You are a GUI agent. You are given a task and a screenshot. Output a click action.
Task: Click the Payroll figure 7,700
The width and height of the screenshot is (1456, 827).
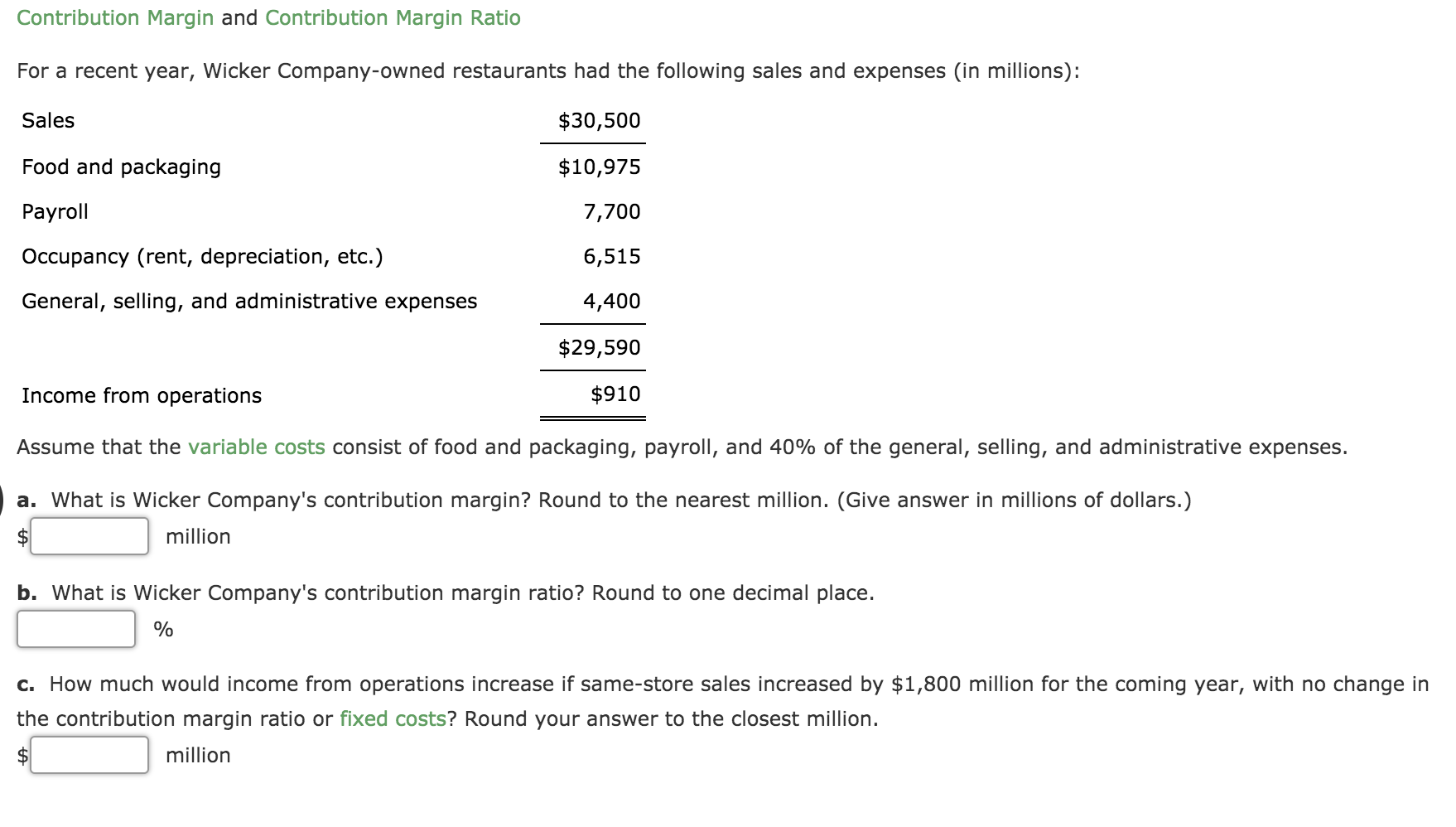tap(611, 211)
